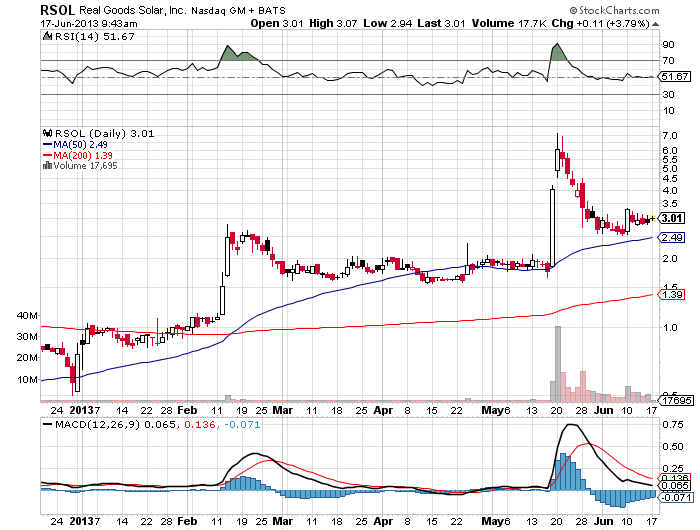This screenshot has height=530, width=700.
Task: Click the tallest gray volume bar near May 20
Action: 558,363
